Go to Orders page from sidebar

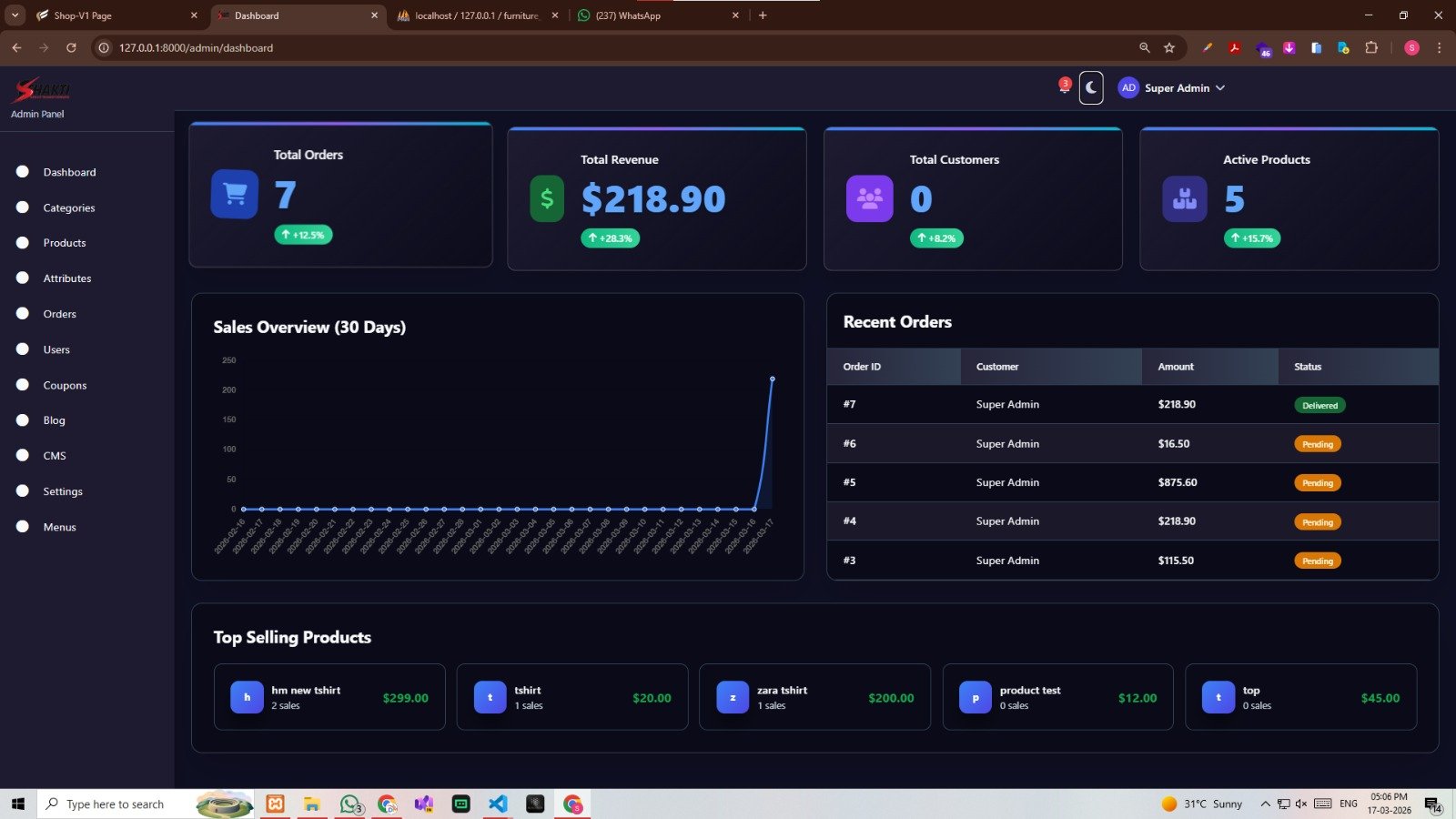(x=59, y=314)
